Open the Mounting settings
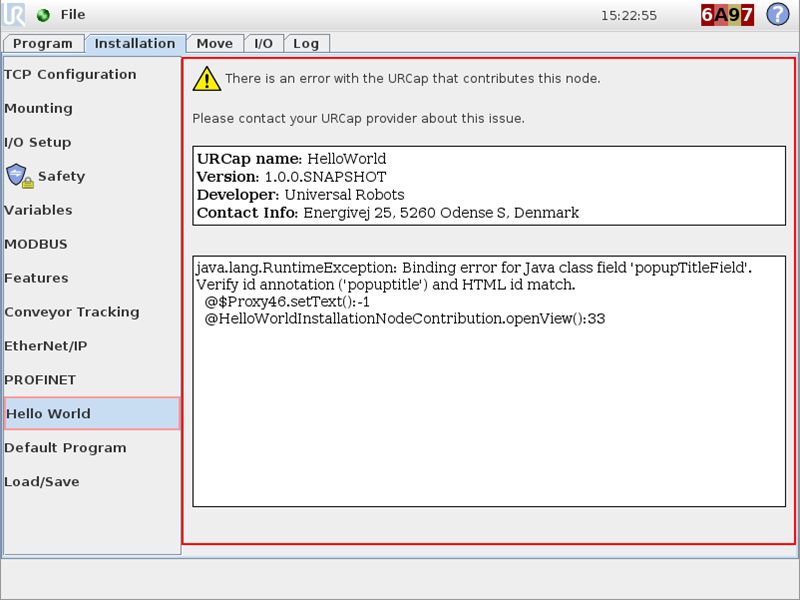 click(x=39, y=108)
